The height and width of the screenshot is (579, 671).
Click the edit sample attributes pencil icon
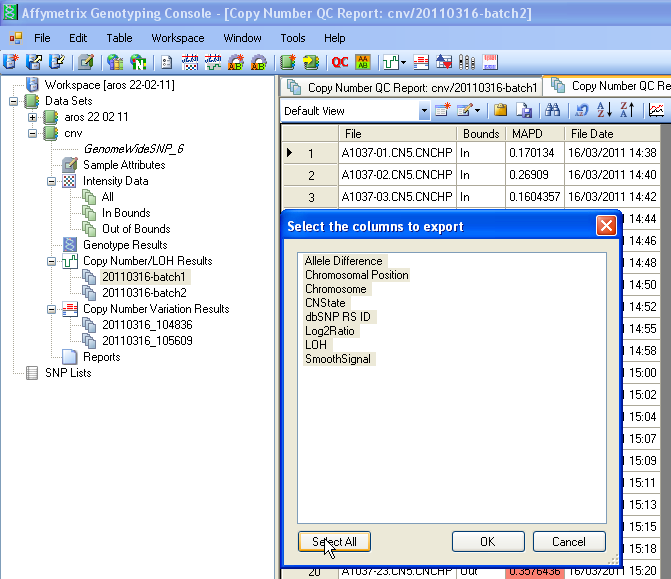coord(86,62)
